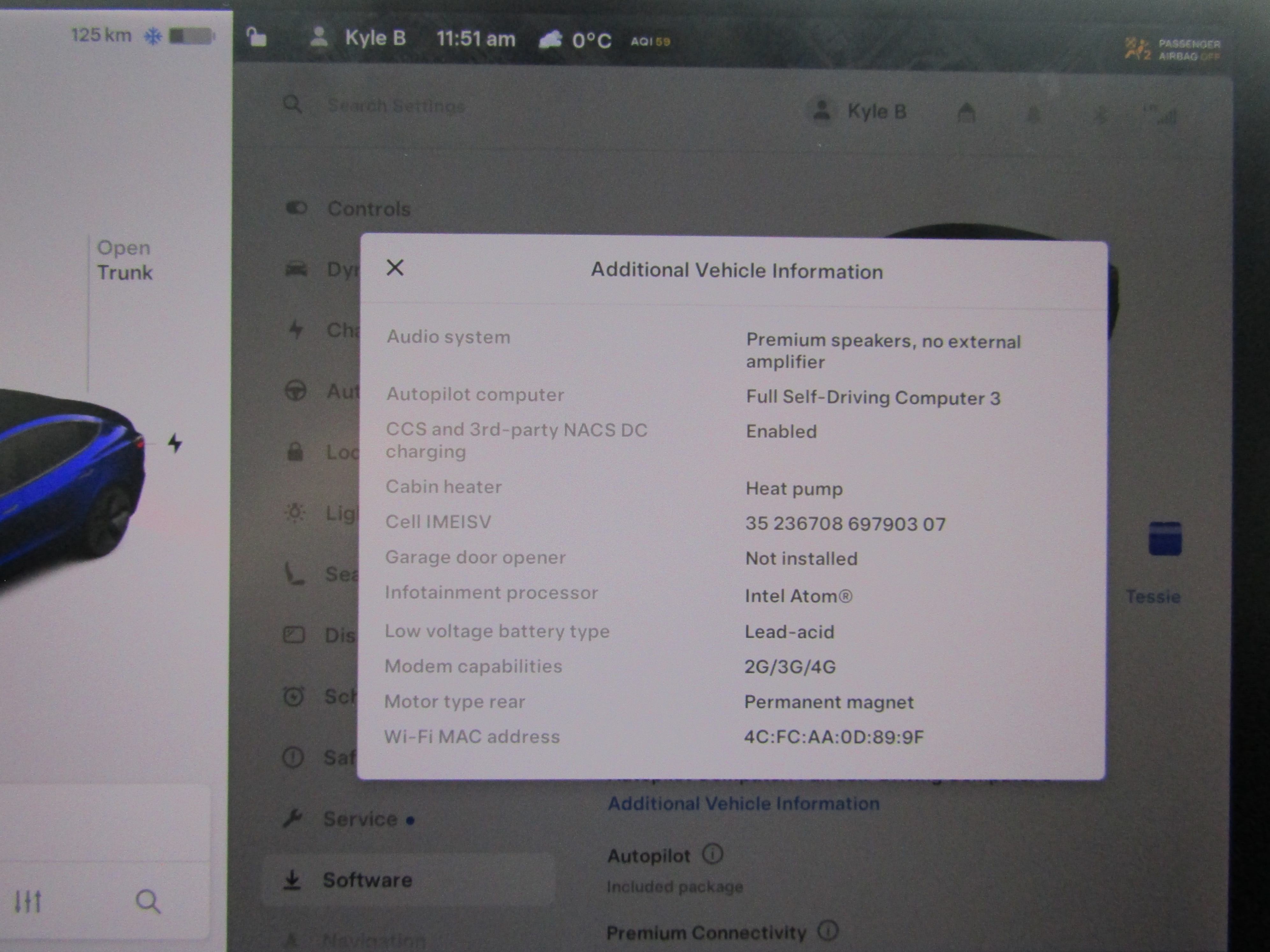Close the Additional Vehicle Information dialog
The image size is (1270, 952).
[395, 268]
